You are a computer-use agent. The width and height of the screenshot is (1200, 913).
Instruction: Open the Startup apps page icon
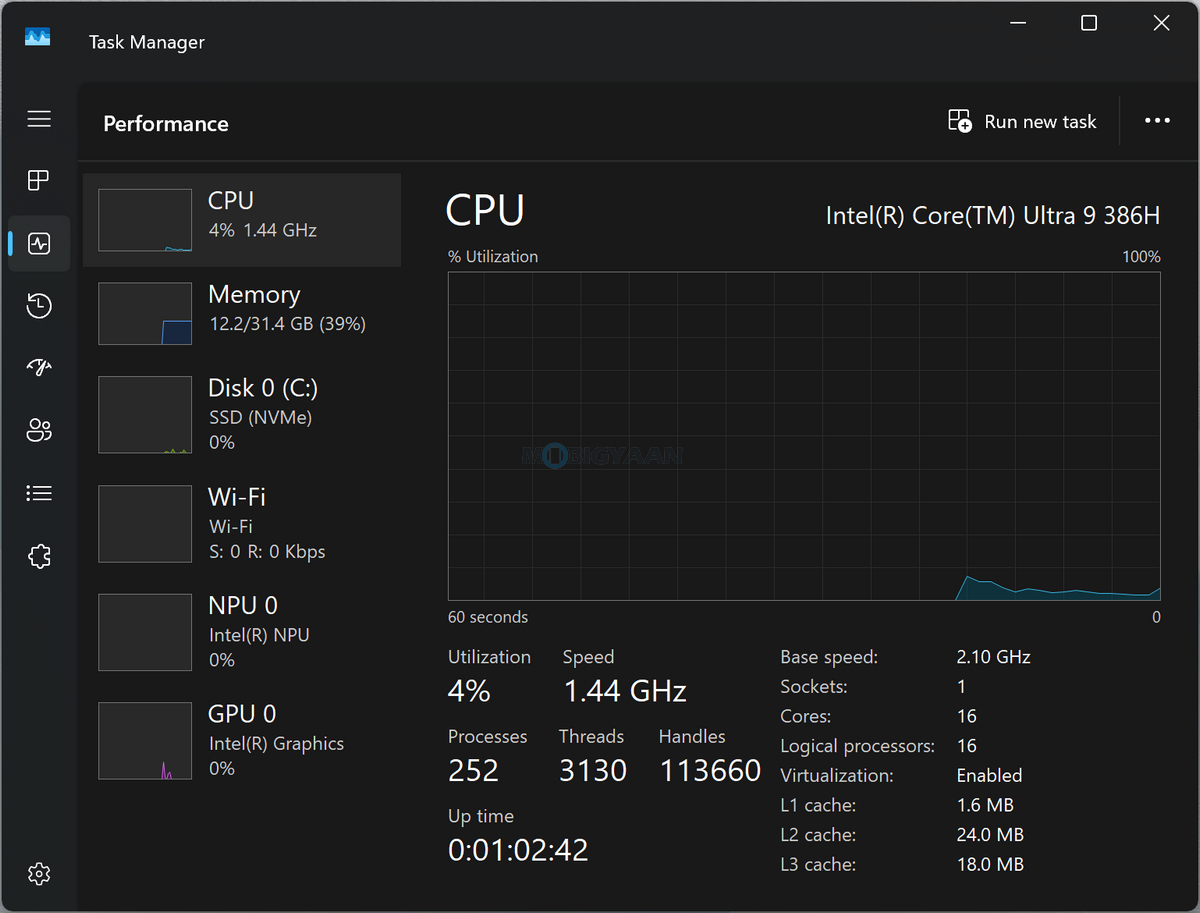39,368
